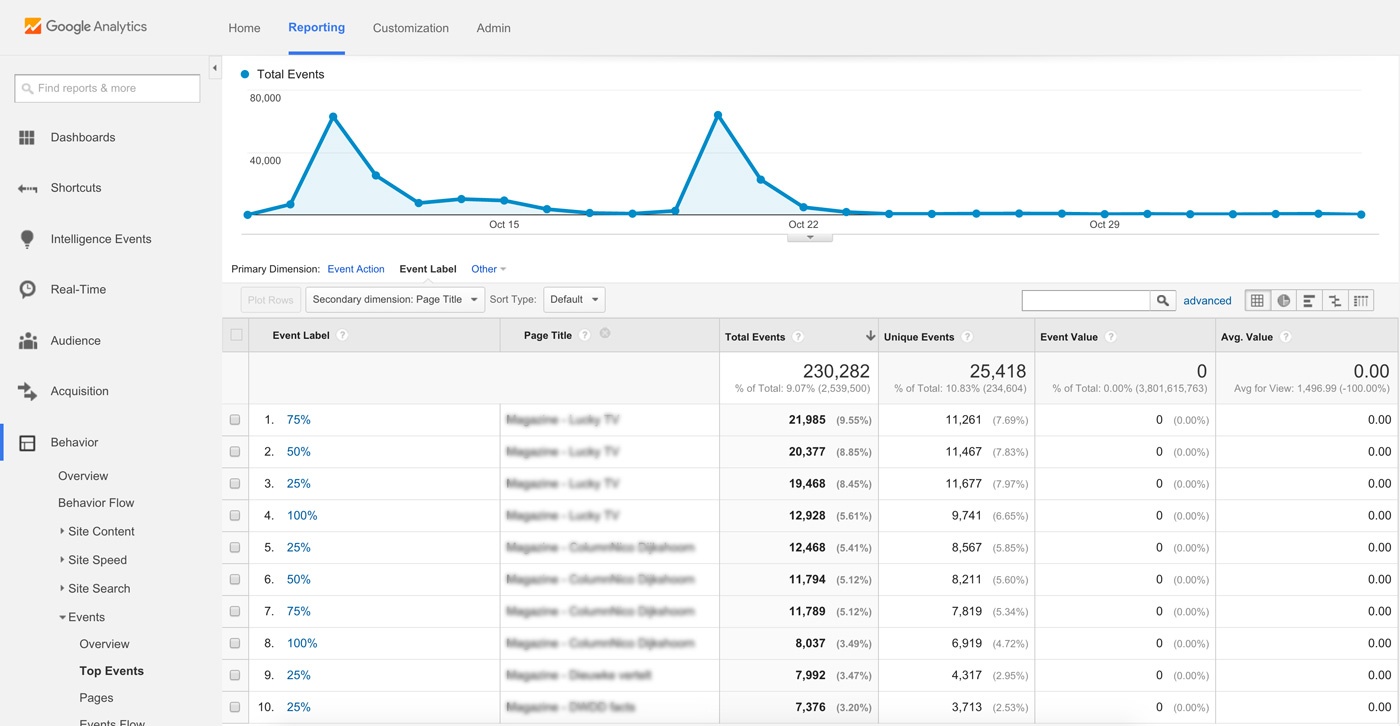
Task: Click the Intelligence Events lightbulb icon
Action: 27,239
